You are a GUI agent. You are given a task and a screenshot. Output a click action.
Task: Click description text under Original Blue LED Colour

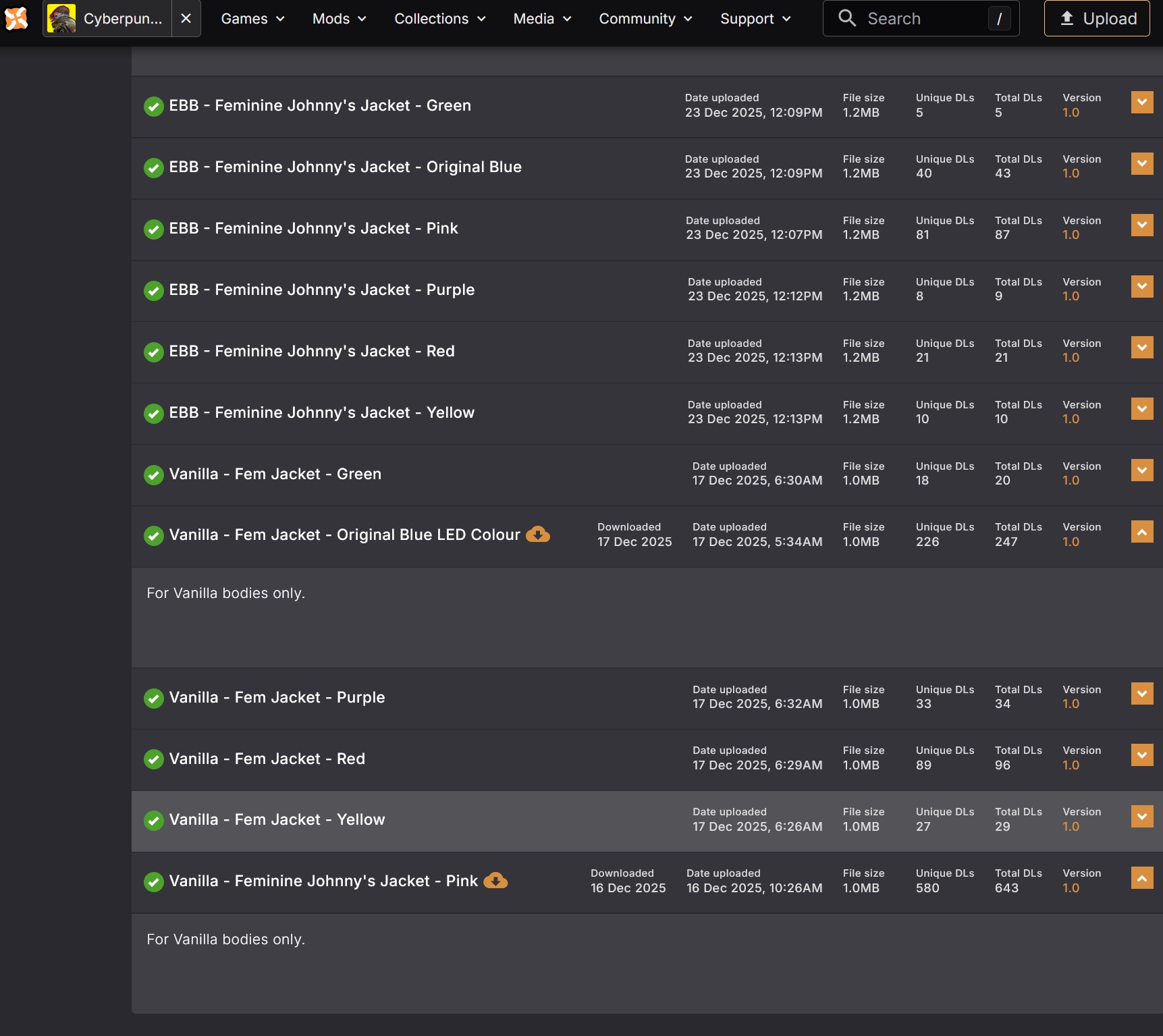point(226,593)
